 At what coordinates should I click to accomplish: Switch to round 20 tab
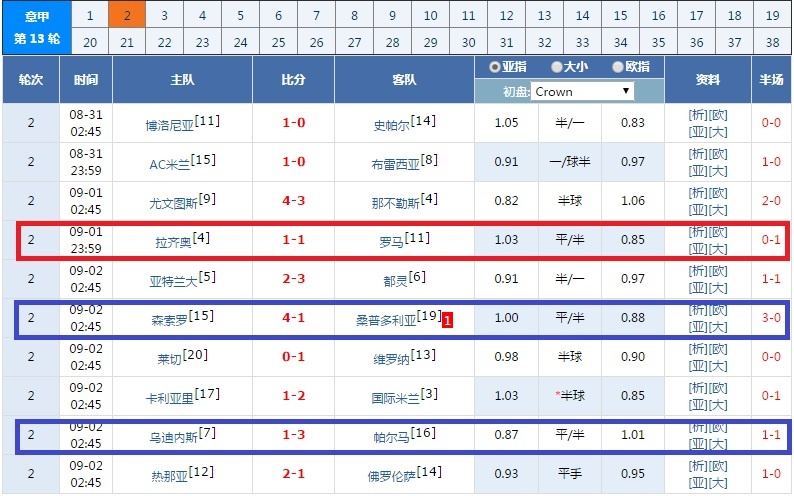[x=90, y=42]
